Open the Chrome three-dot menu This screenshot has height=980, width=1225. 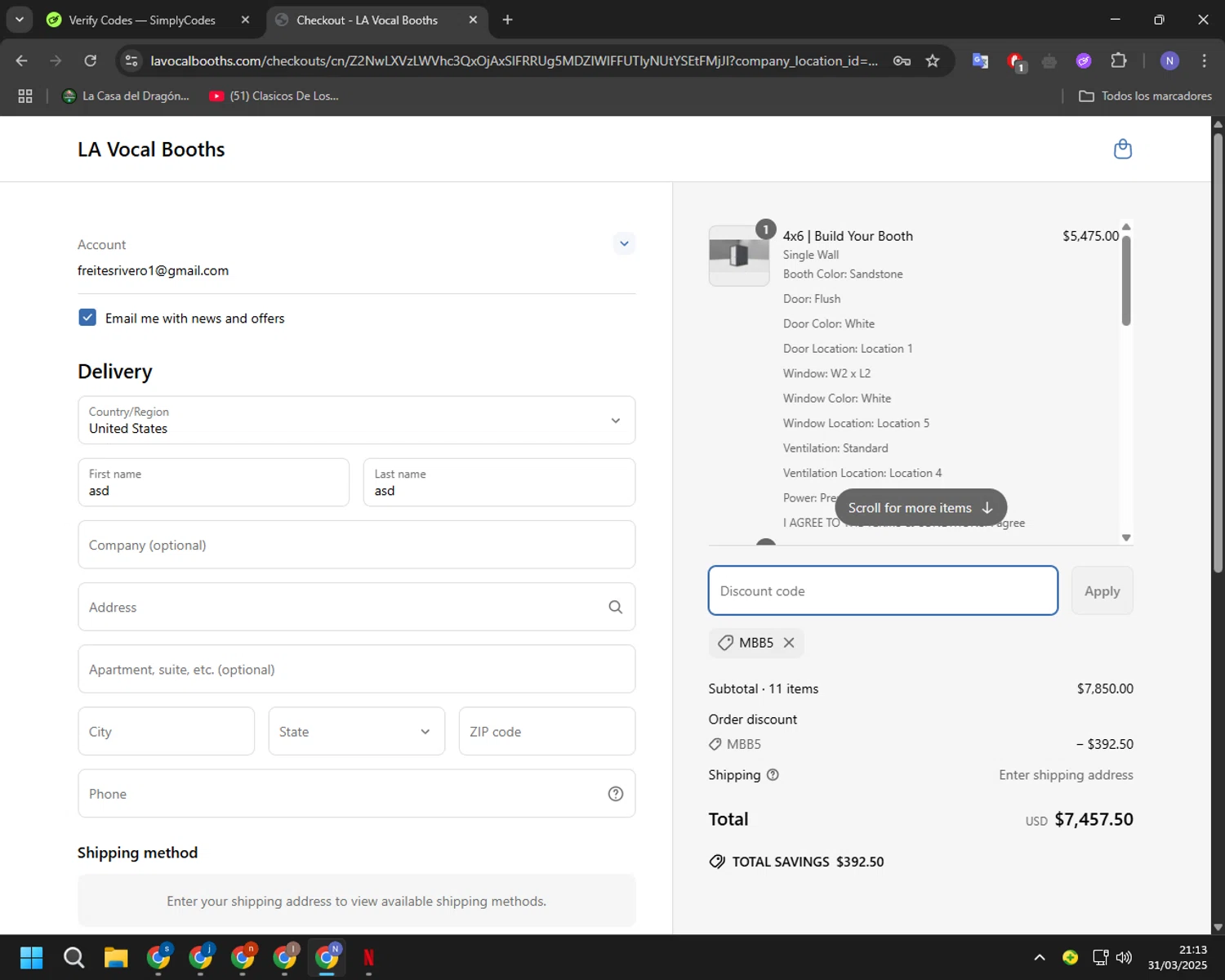[1205, 60]
